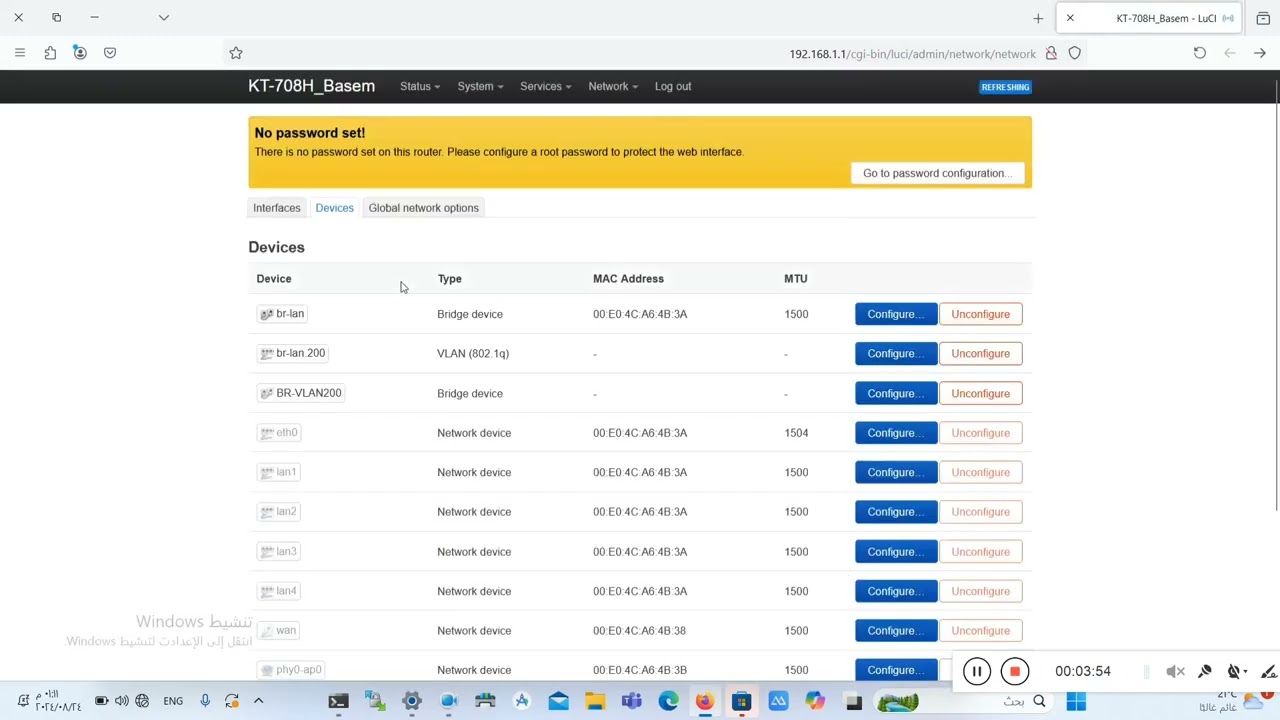Open Settings gear from the taskbar
Image resolution: width=1280 pixels, height=720 pixels.
click(412, 702)
